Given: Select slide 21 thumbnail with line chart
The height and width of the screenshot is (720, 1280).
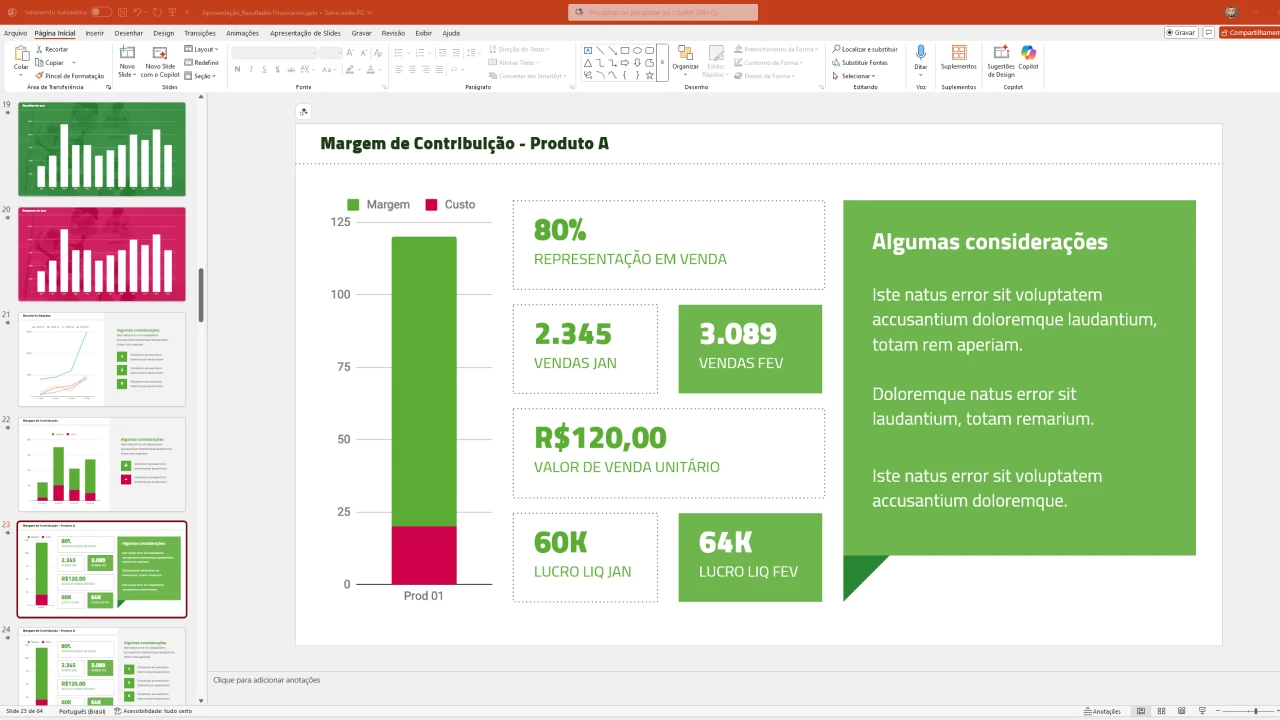Looking at the screenshot, I should tap(102, 359).
